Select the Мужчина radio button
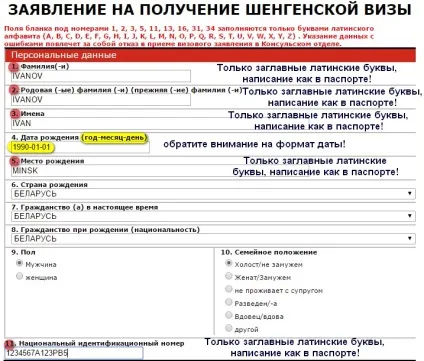 tap(19, 263)
